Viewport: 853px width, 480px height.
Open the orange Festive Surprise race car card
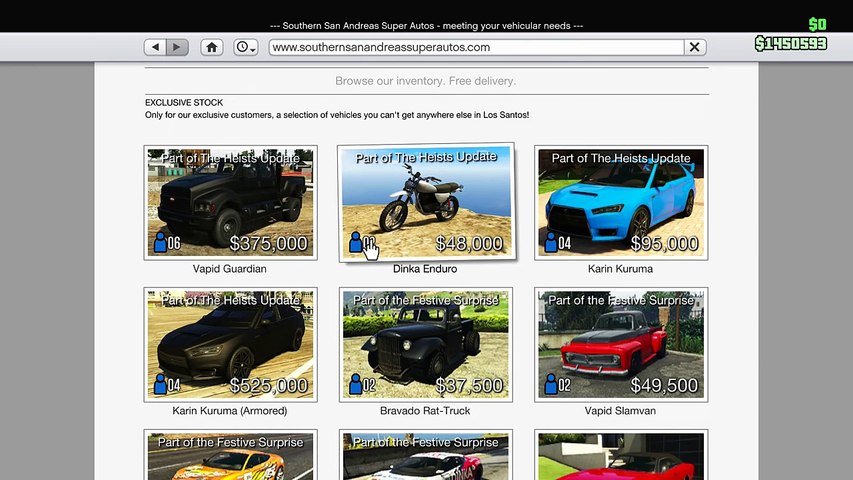point(231,455)
